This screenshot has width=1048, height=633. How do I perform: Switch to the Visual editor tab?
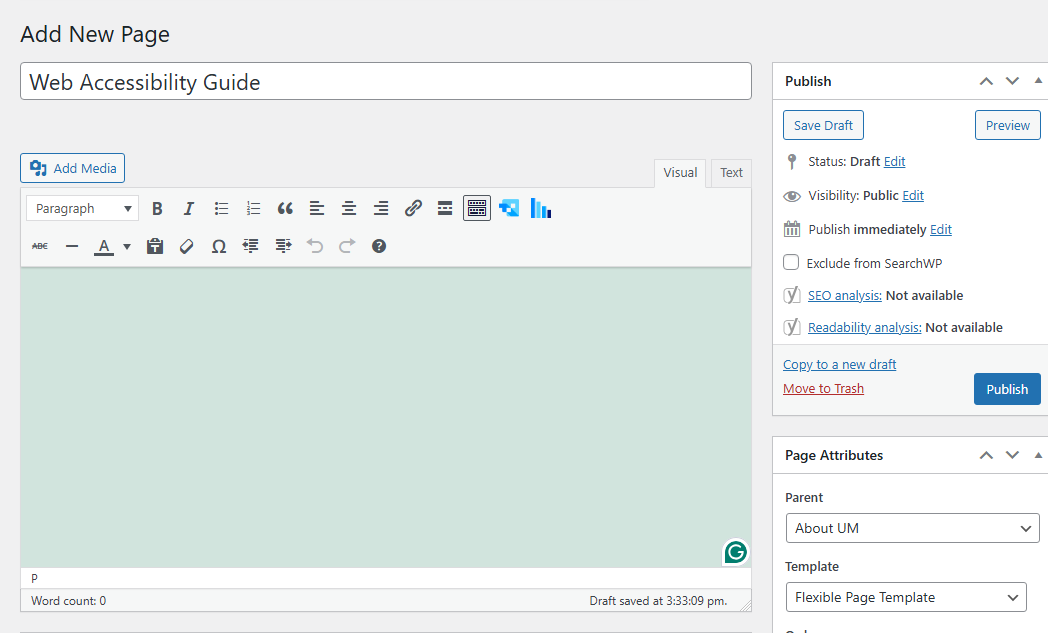680,172
